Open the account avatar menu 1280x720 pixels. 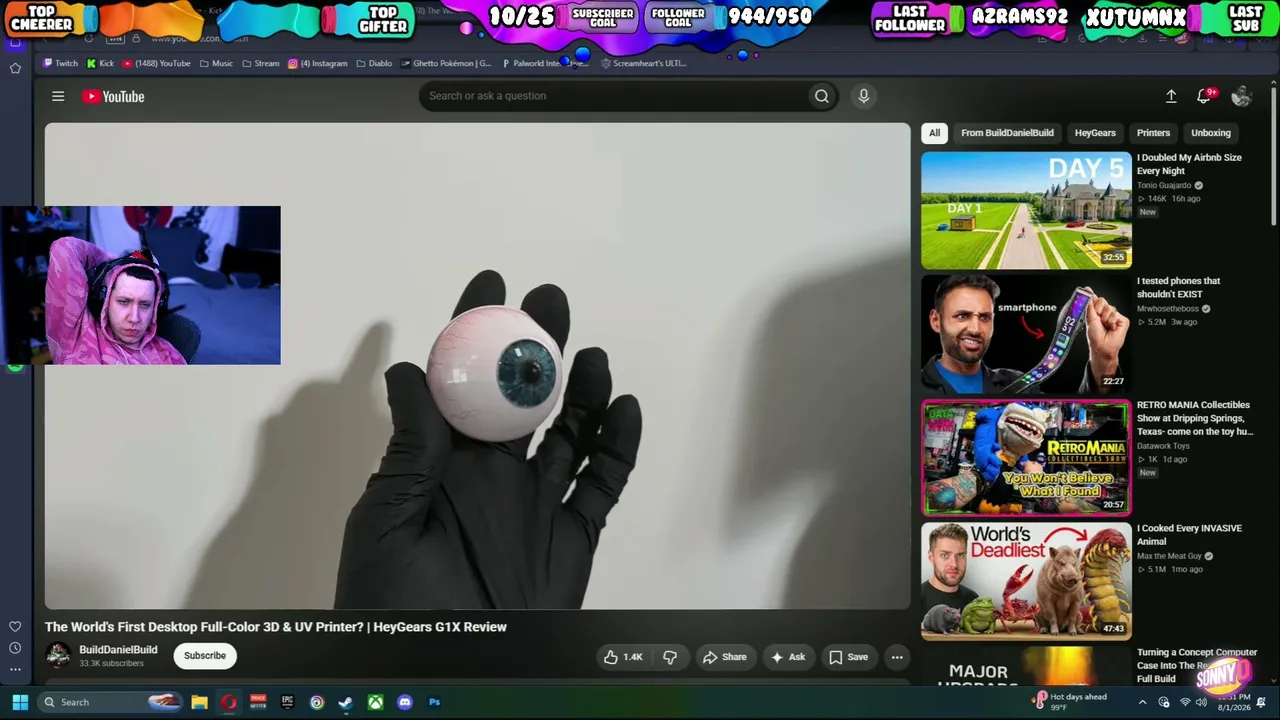point(1241,96)
